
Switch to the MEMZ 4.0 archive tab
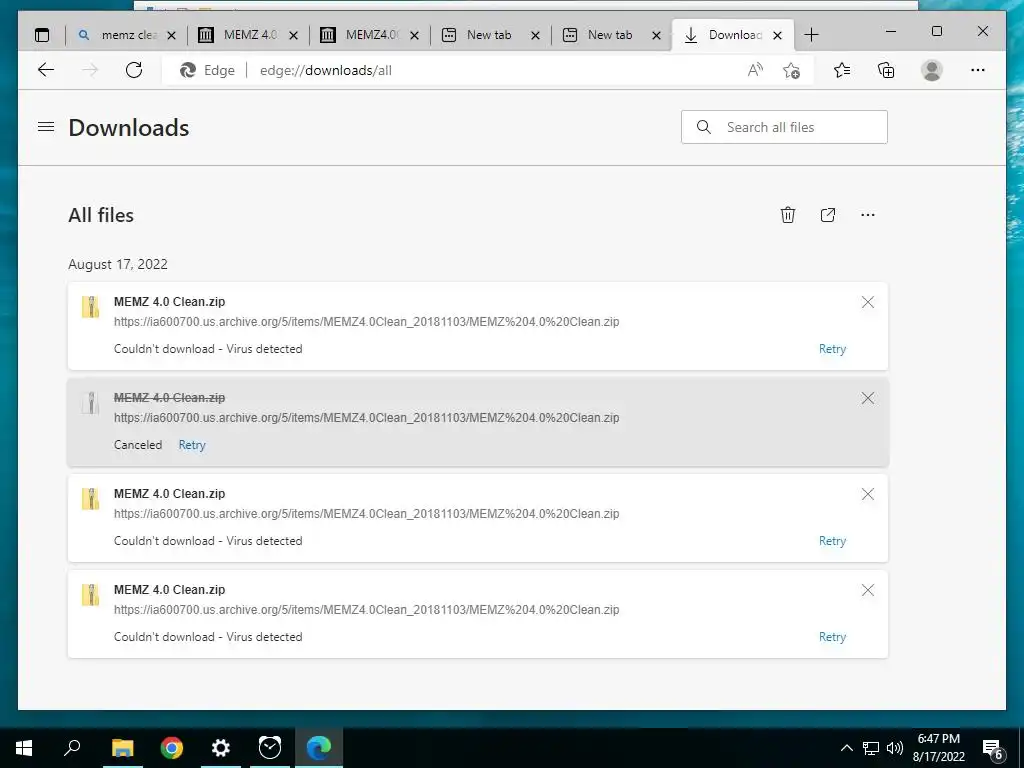coord(248,35)
